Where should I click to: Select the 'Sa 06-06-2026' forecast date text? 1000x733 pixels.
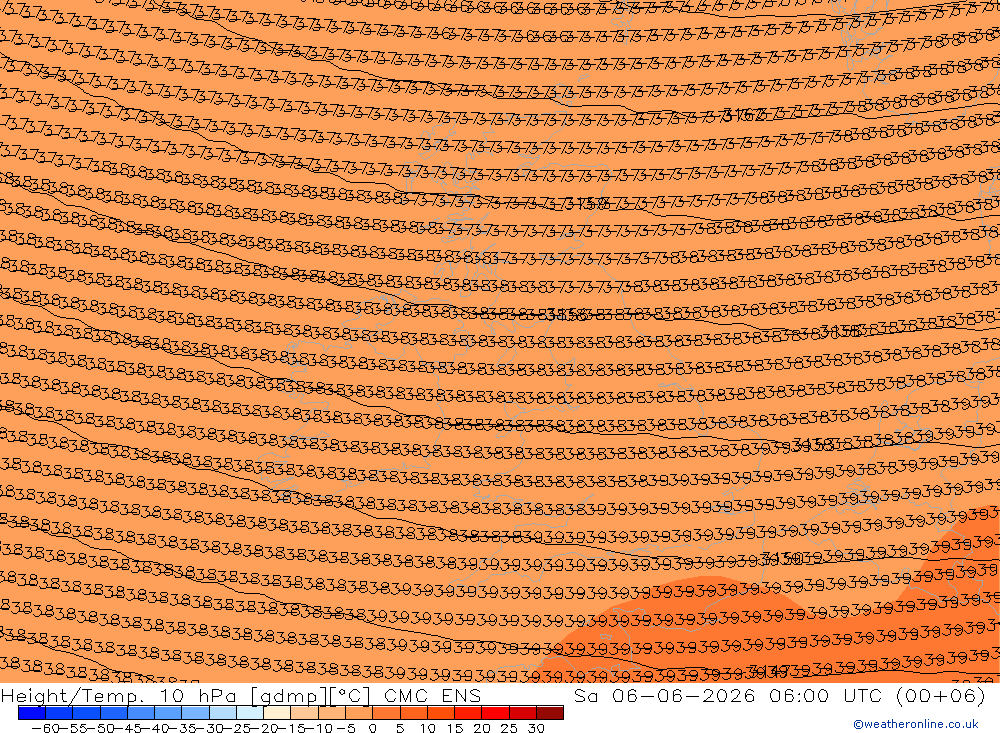click(x=665, y=695)
